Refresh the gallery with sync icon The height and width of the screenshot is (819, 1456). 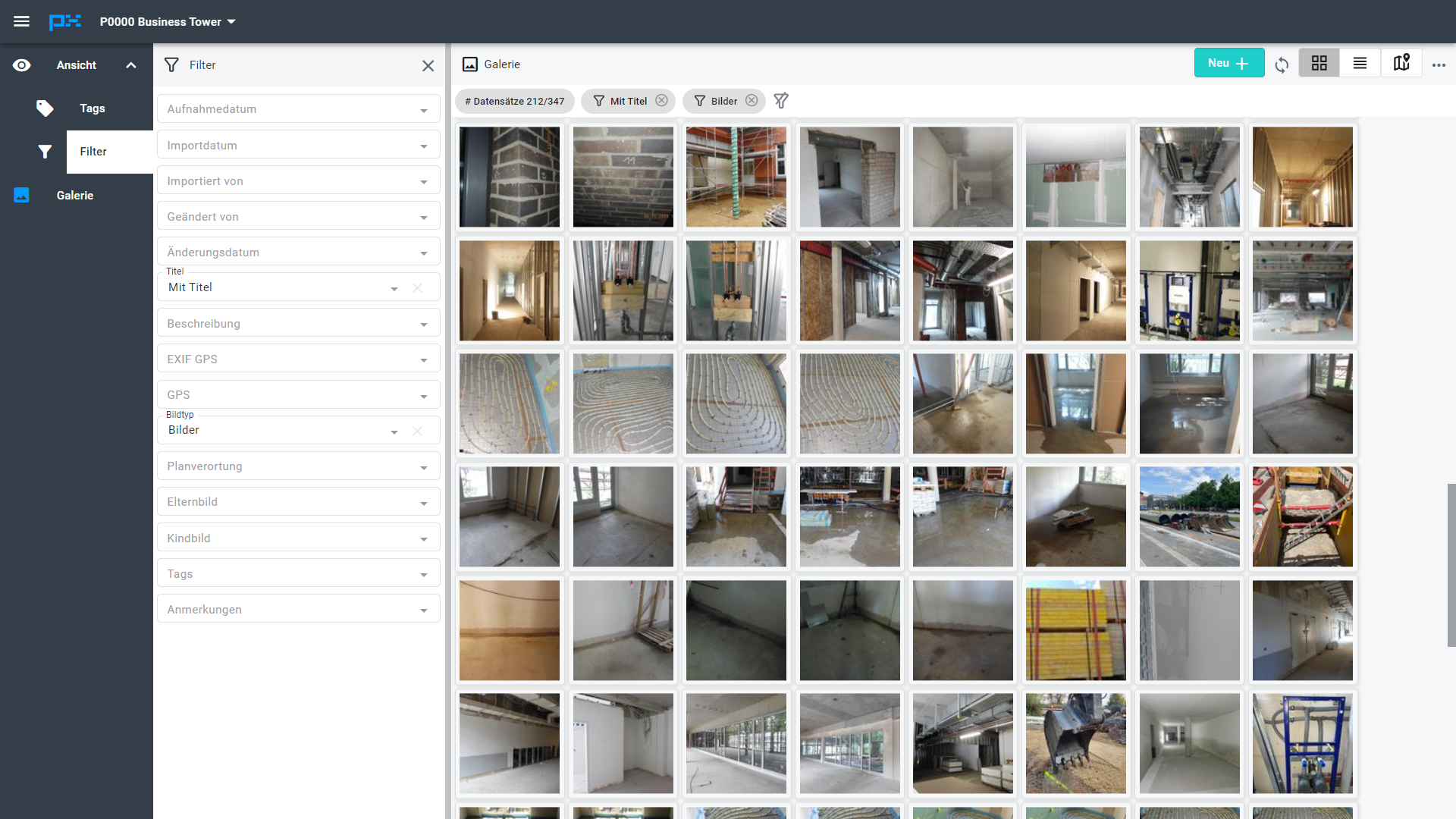(1282, 65)
